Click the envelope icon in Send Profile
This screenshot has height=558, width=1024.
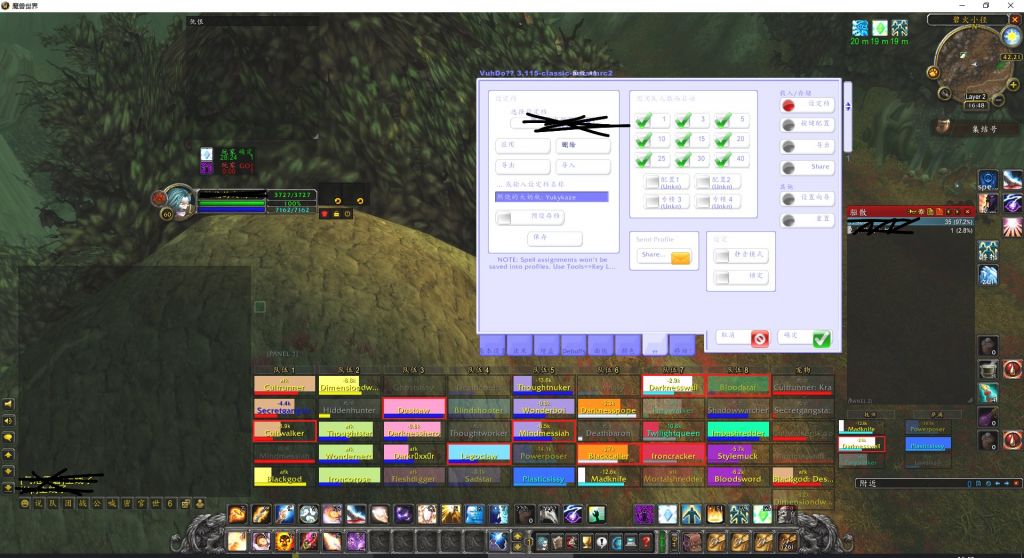point(680,258)
